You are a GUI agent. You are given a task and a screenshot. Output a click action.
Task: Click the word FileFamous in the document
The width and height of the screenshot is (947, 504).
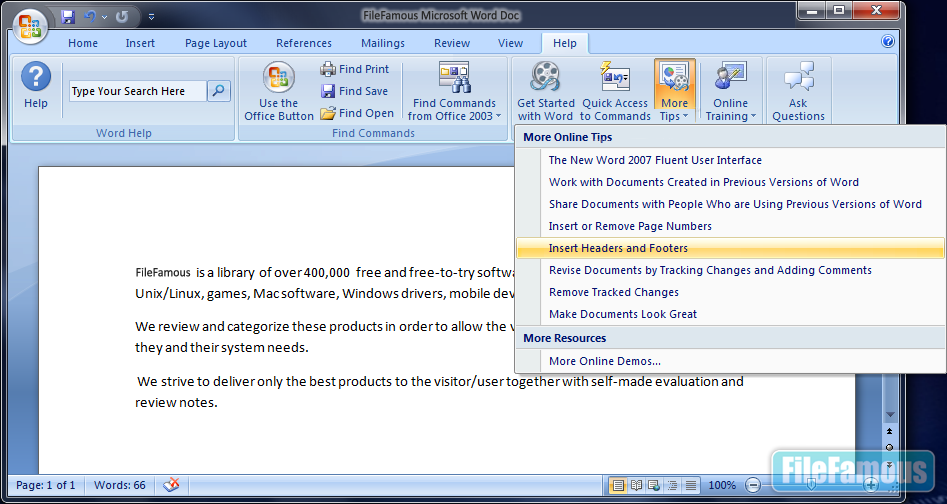162,272
